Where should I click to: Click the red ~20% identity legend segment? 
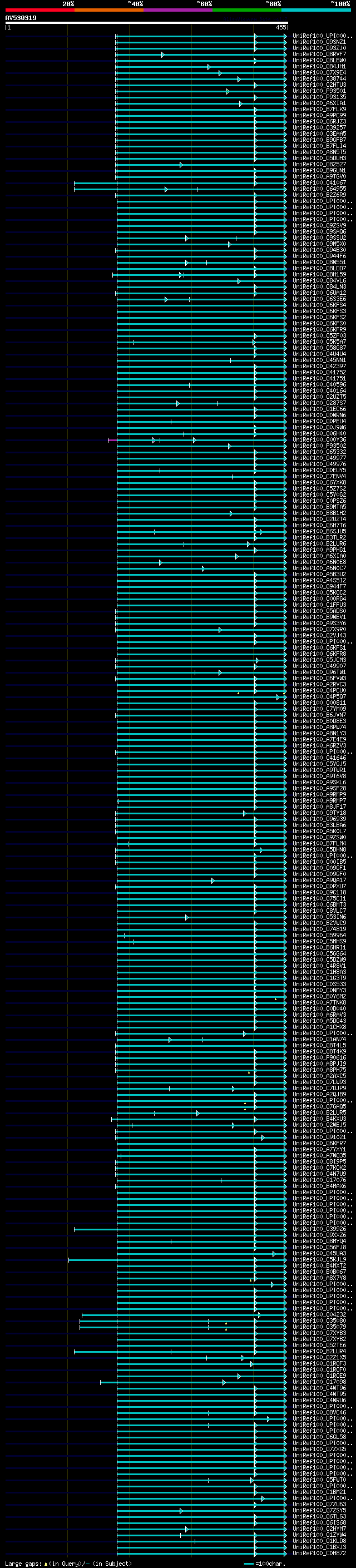[x=39, y=10]
